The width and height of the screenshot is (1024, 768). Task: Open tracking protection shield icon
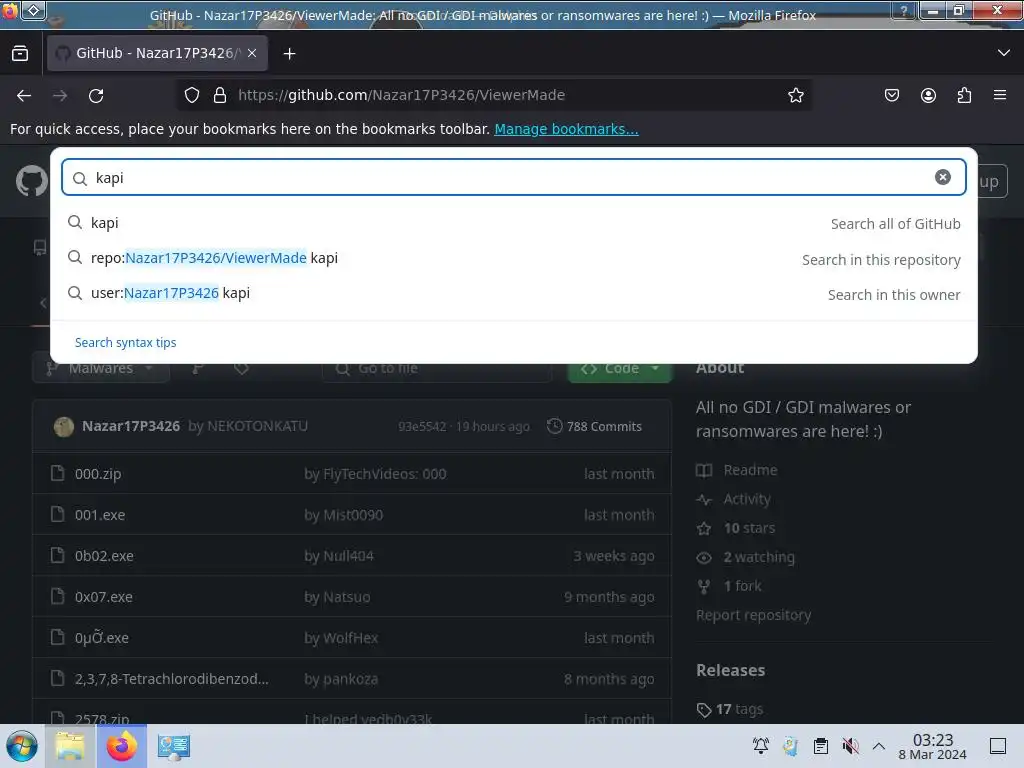point(191,95)
